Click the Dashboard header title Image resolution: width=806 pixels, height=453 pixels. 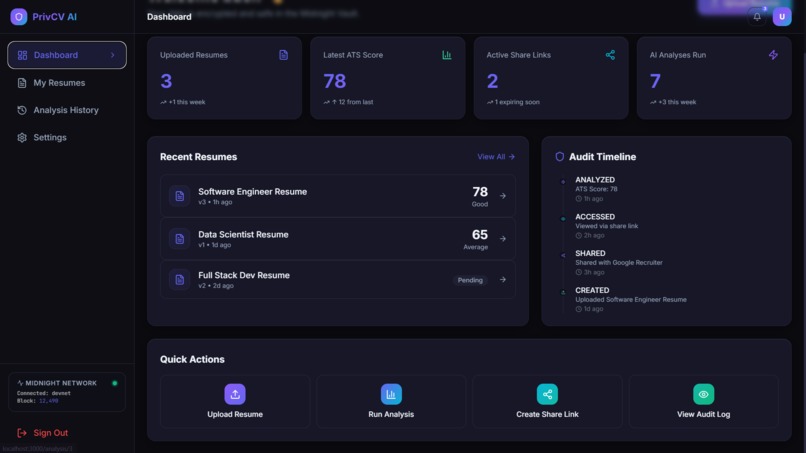coord(169,17)
